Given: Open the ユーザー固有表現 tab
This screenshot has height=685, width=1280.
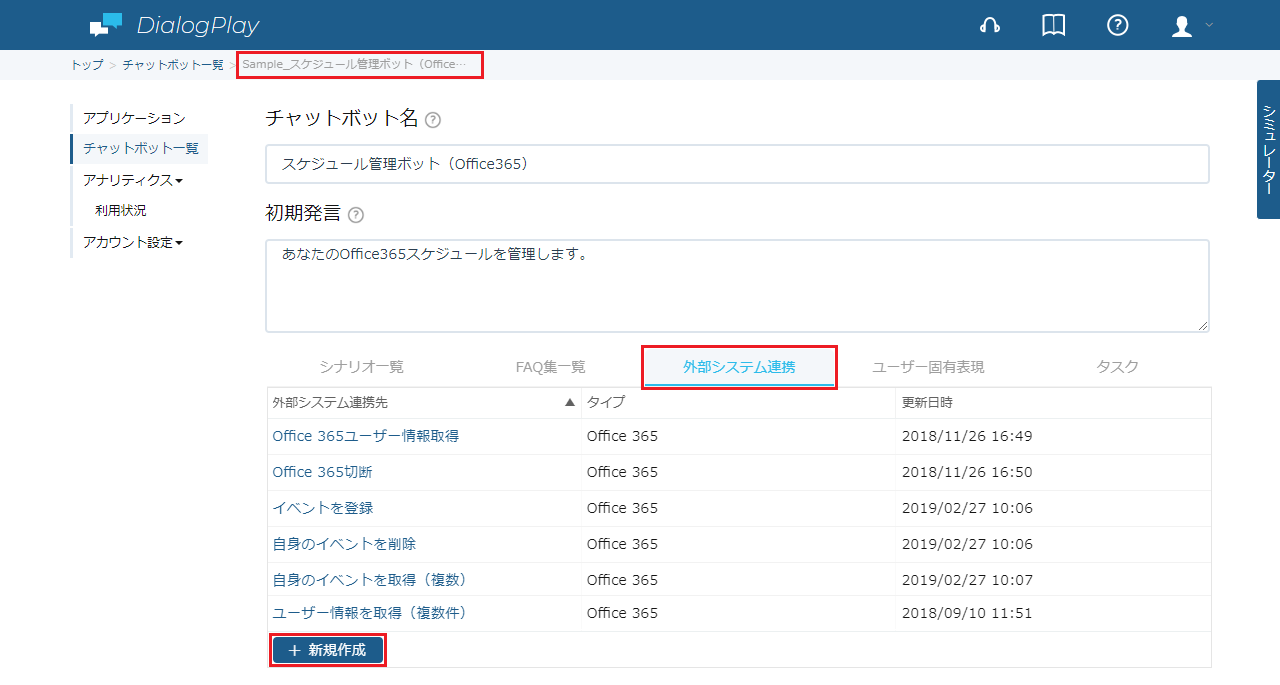Looking at the screenshot, I should [x=928, y=367].
